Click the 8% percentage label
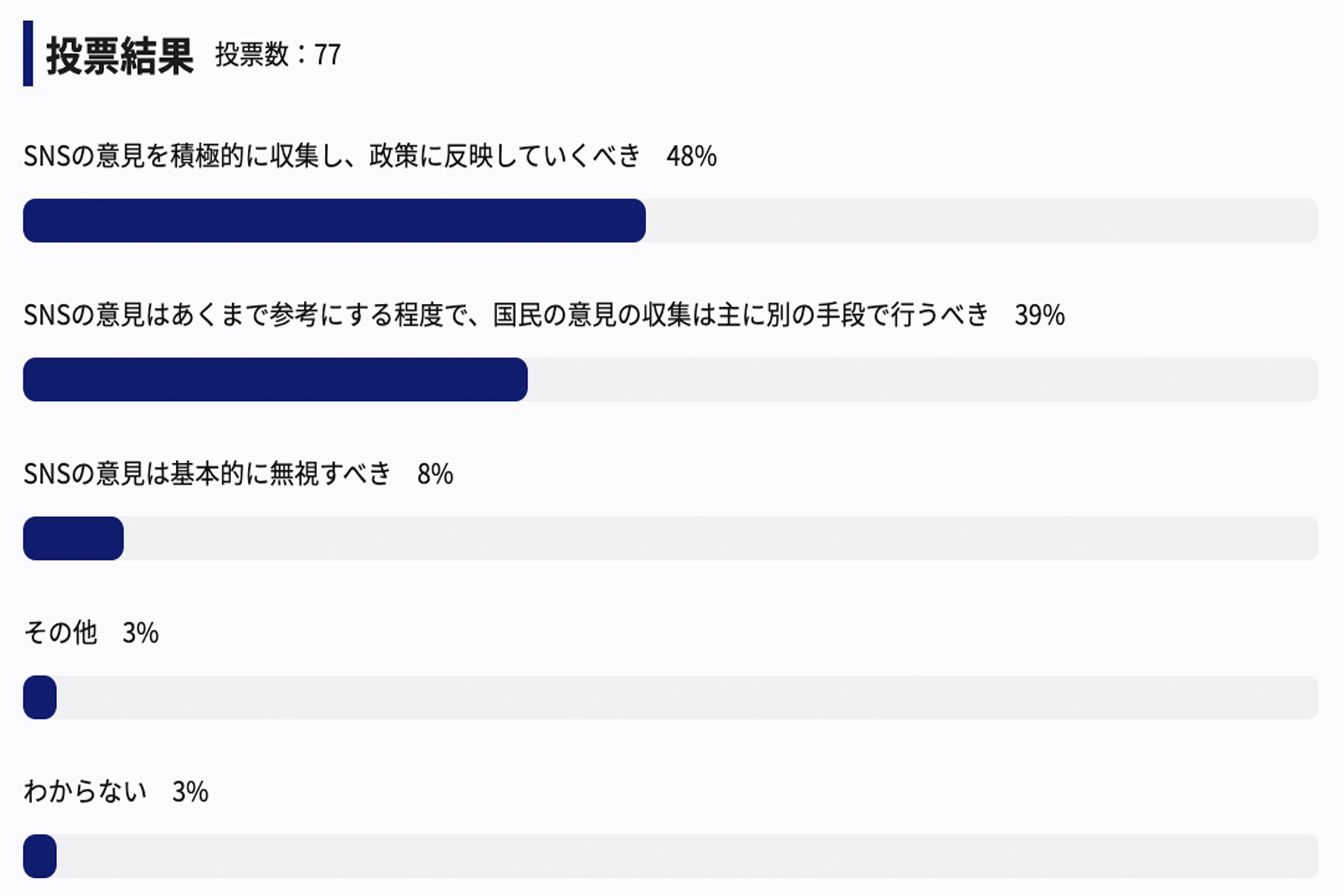Screen dimensions: 1344x896 435,474
